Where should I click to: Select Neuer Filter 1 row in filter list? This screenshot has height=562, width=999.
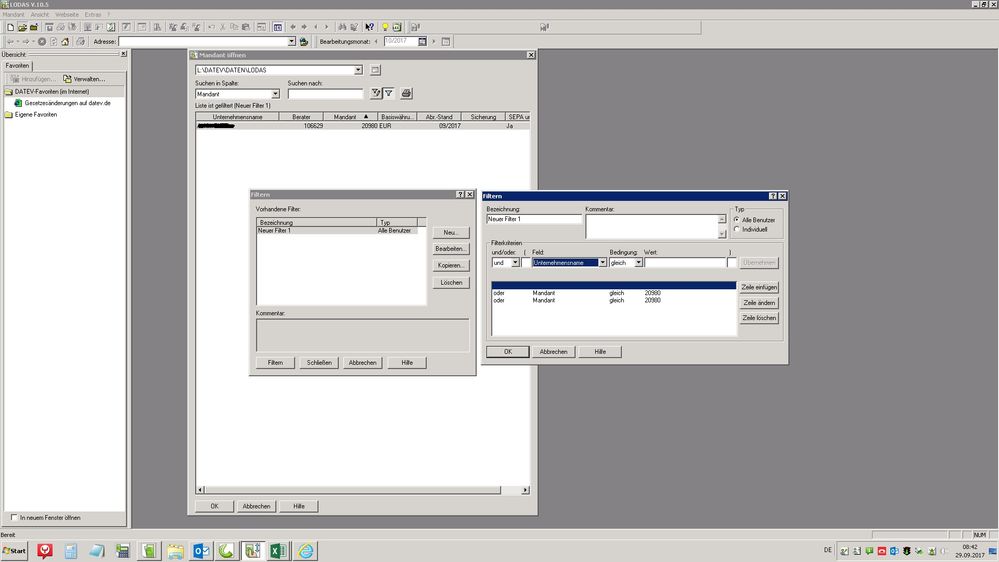tap(337, 231)
